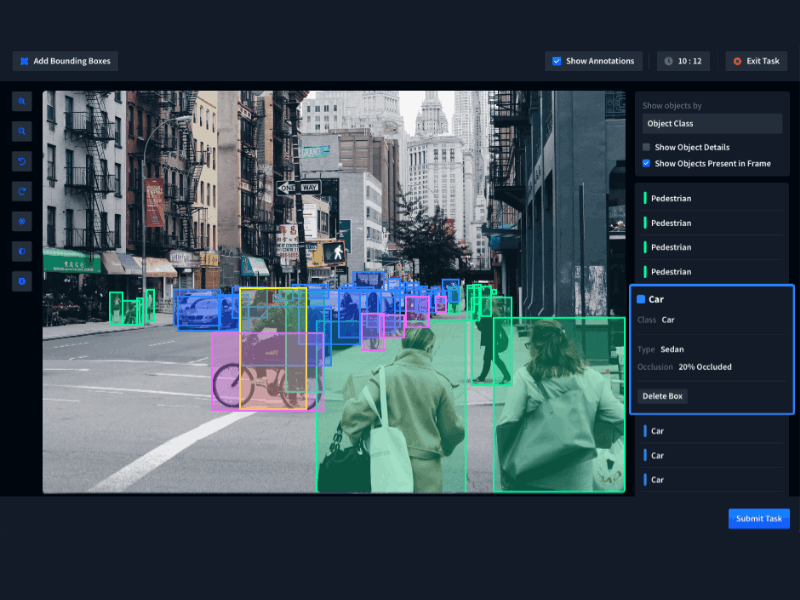
Task: Enable Show Object Details checkbox
Action: point(646,147)
